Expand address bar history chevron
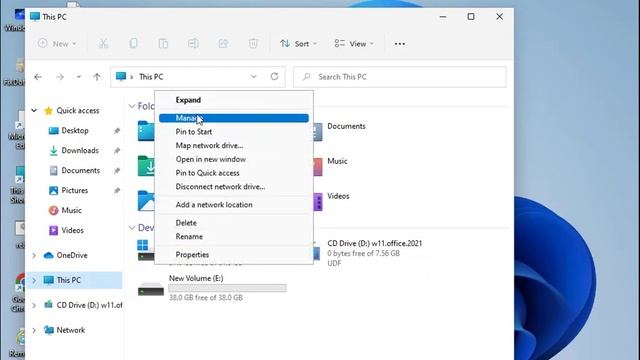 (x=253, y=77)
